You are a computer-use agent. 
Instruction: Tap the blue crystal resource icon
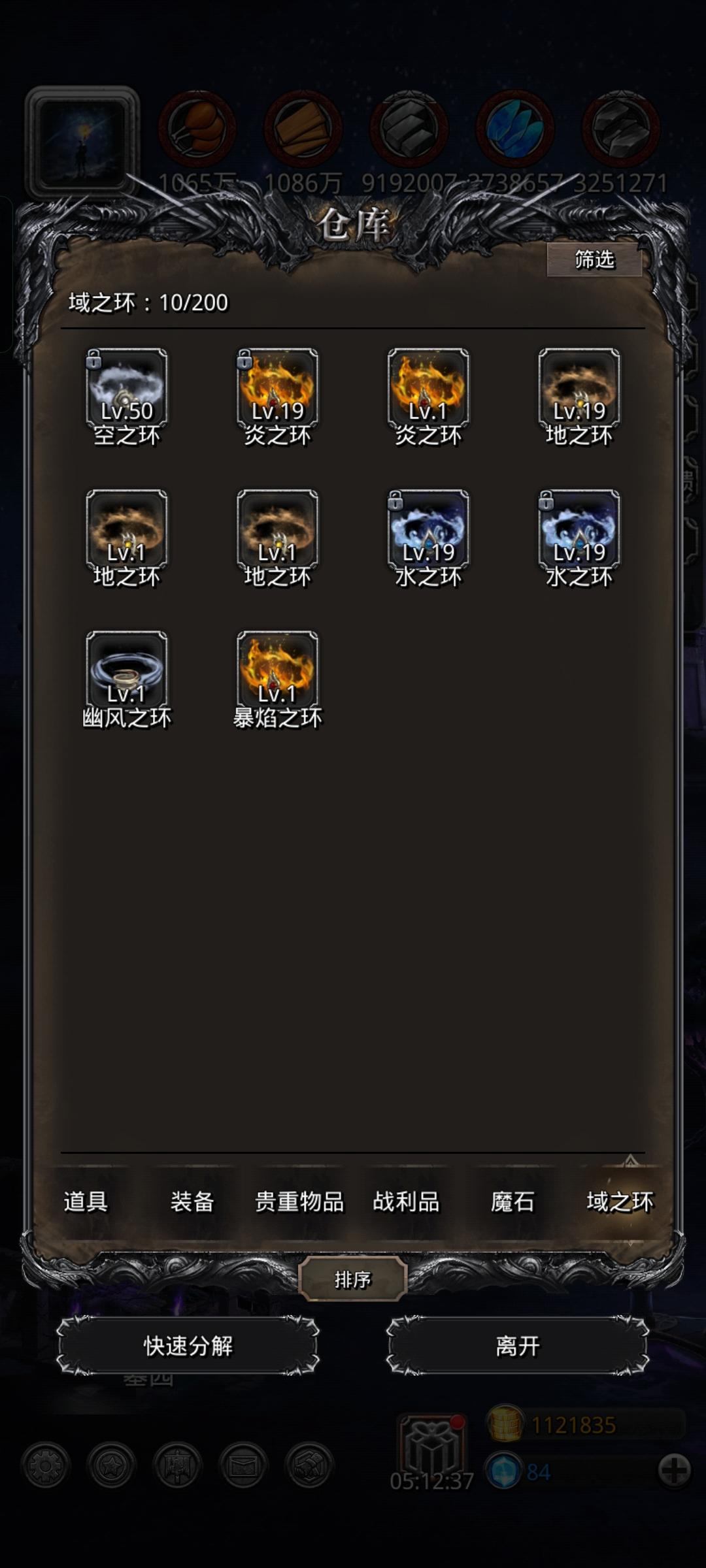click(515, 129)
